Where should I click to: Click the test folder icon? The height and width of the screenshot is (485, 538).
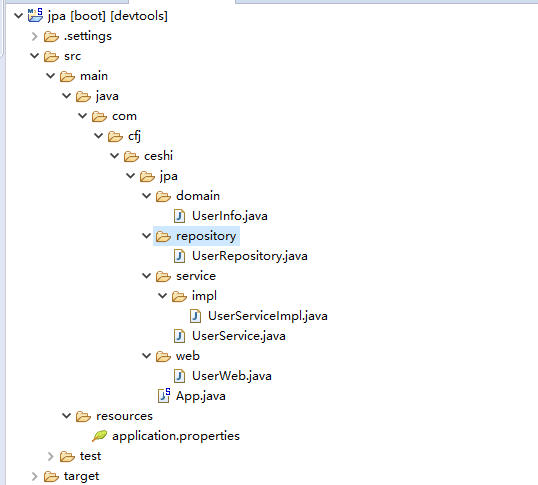[x=67, y=456]
